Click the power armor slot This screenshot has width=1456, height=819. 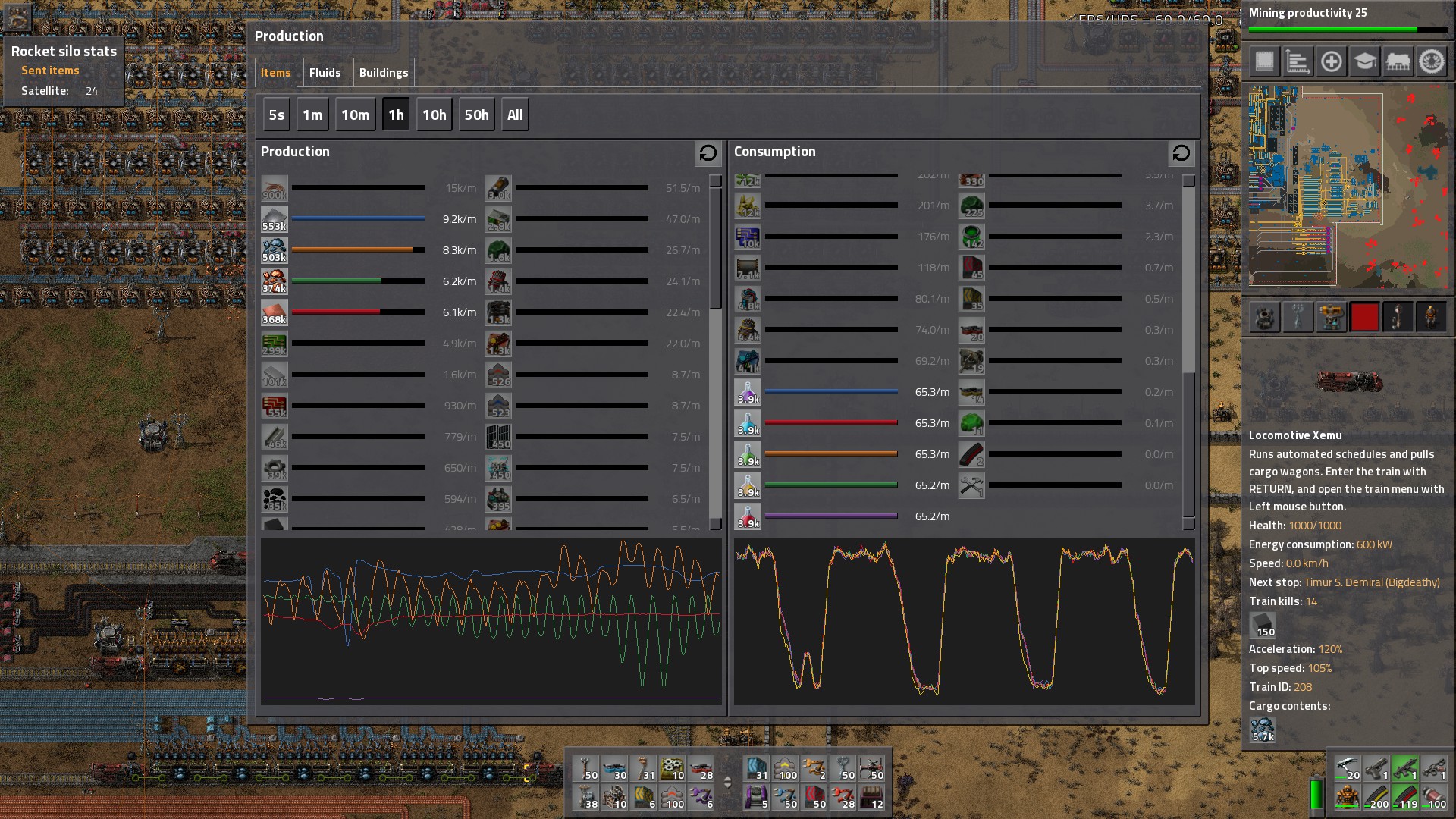pyautogui.click(x=1347, y=797)
